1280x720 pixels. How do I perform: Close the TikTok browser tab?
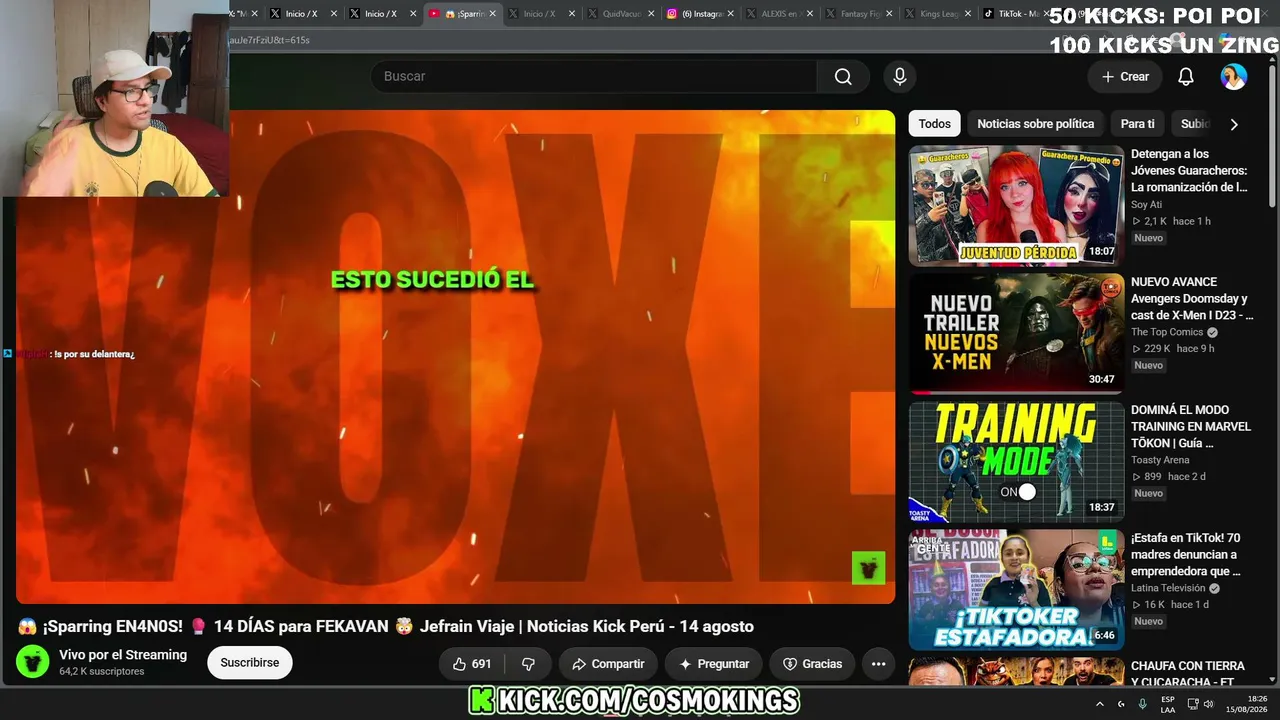pyautogui.click(x=1046, y=14)
